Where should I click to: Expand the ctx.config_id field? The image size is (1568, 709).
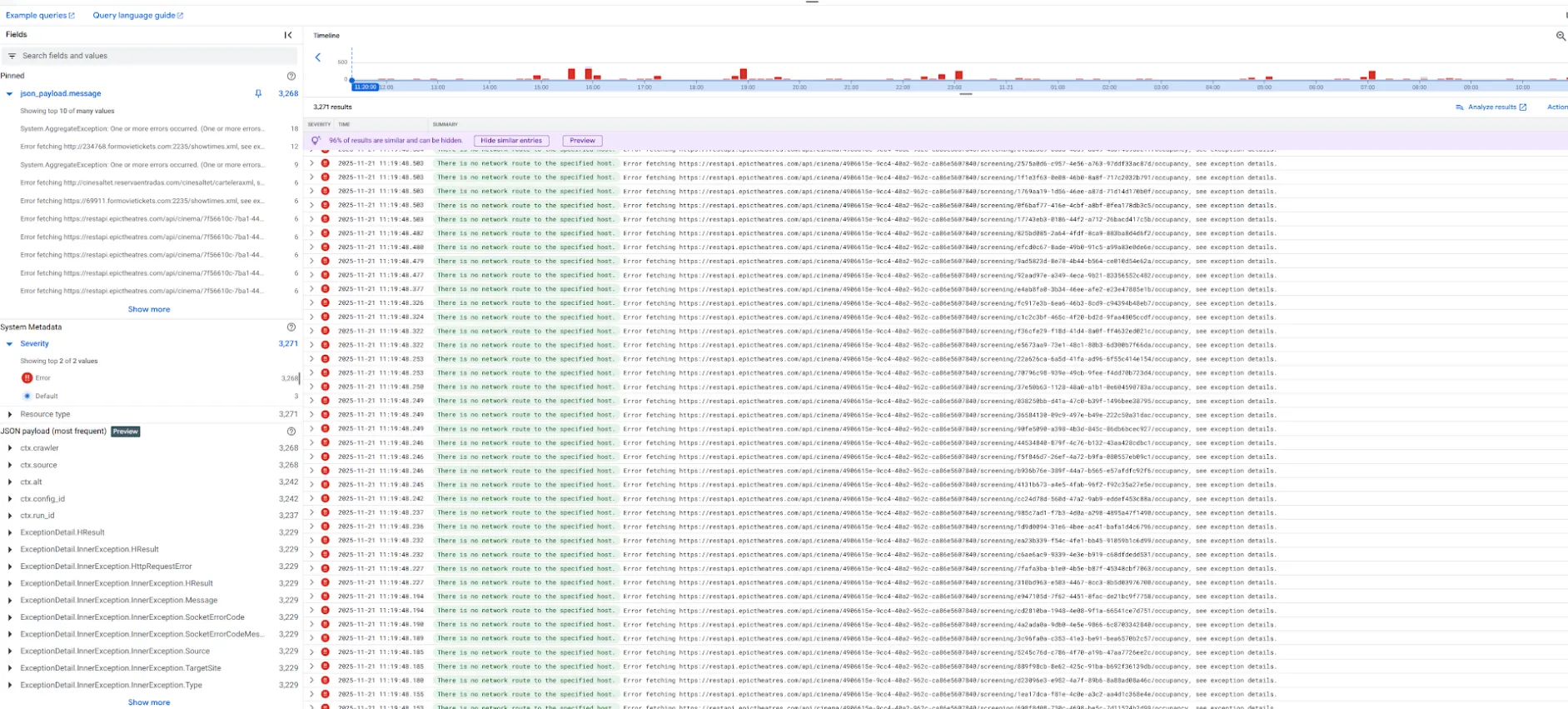(9, 499)
